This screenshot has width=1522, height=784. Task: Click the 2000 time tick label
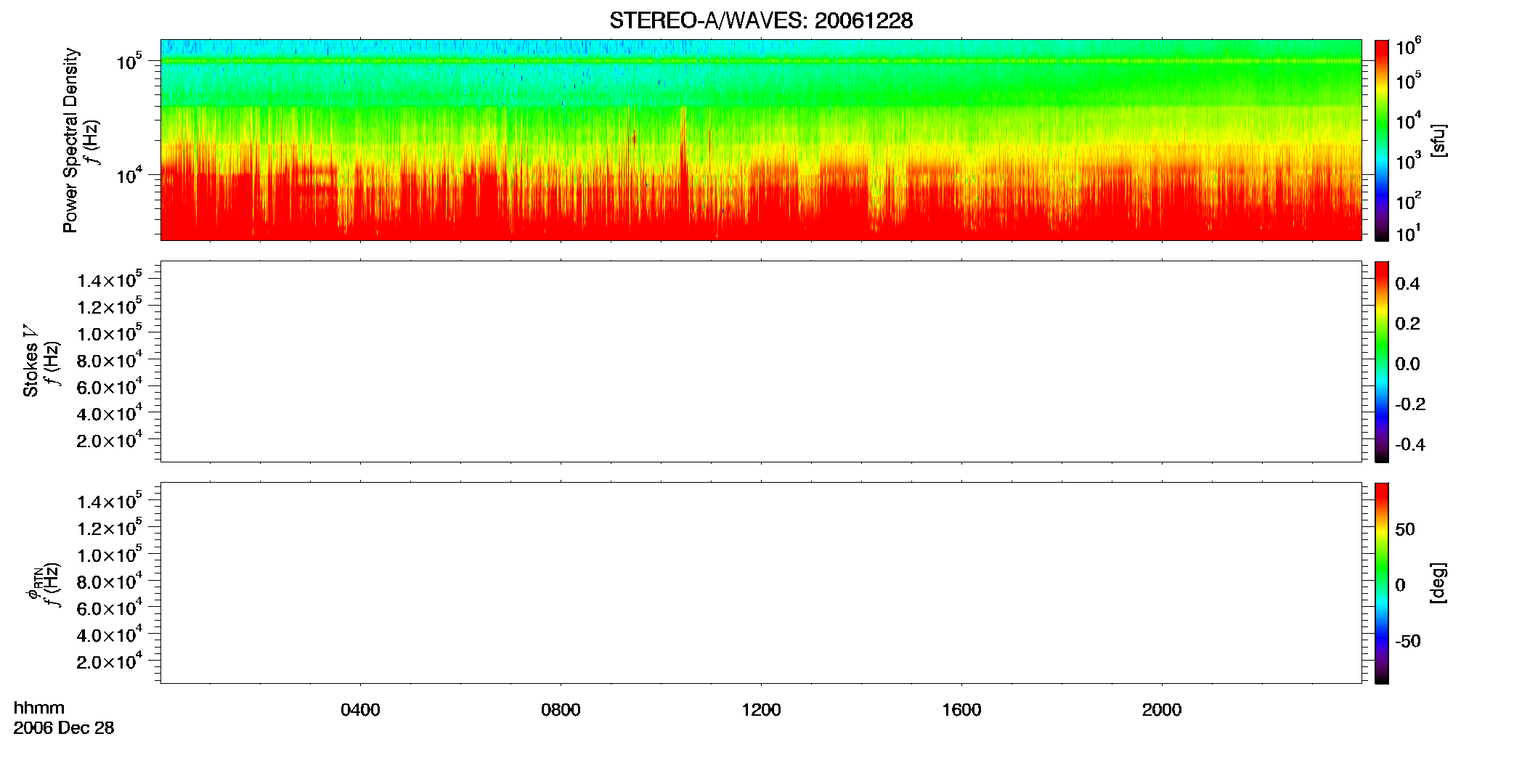[x=1162, y=710]
